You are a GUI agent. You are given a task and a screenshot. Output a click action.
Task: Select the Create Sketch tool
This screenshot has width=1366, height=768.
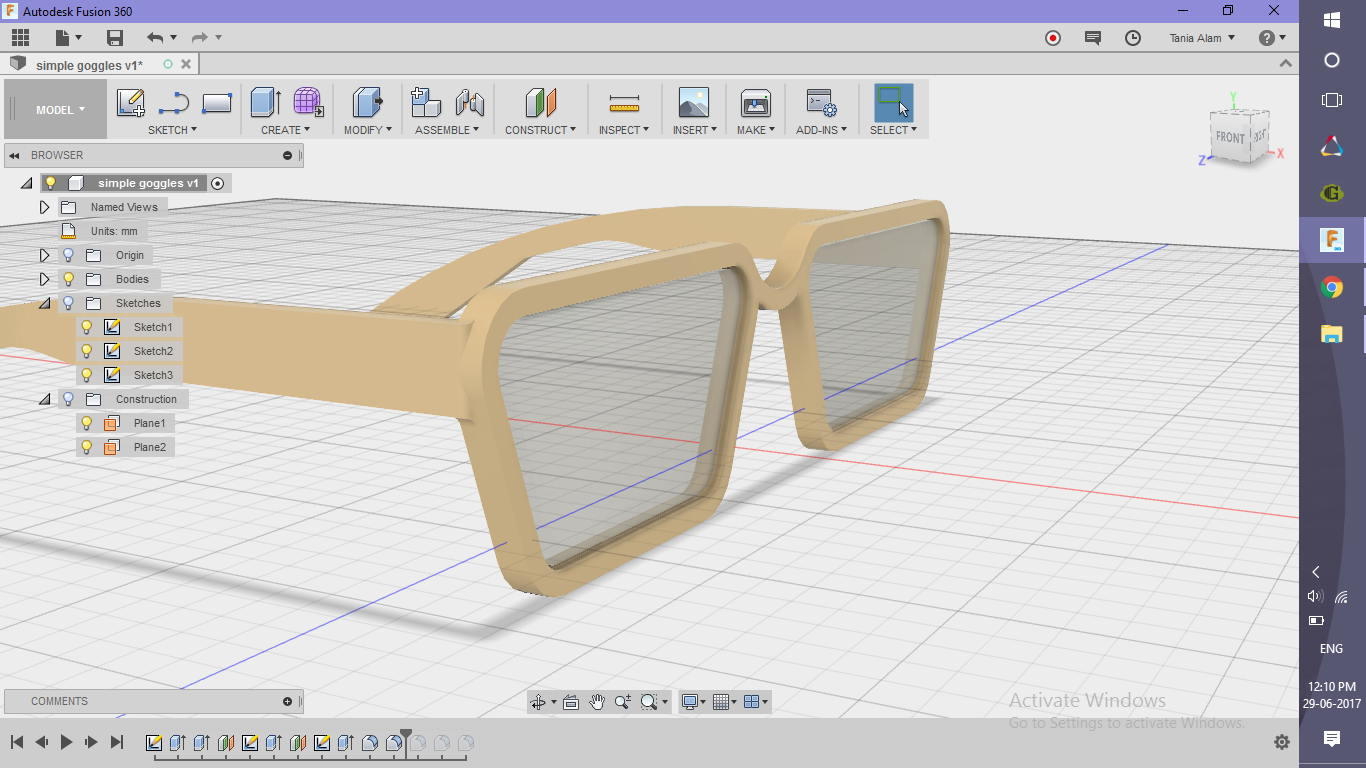click(x=131, y=103)
